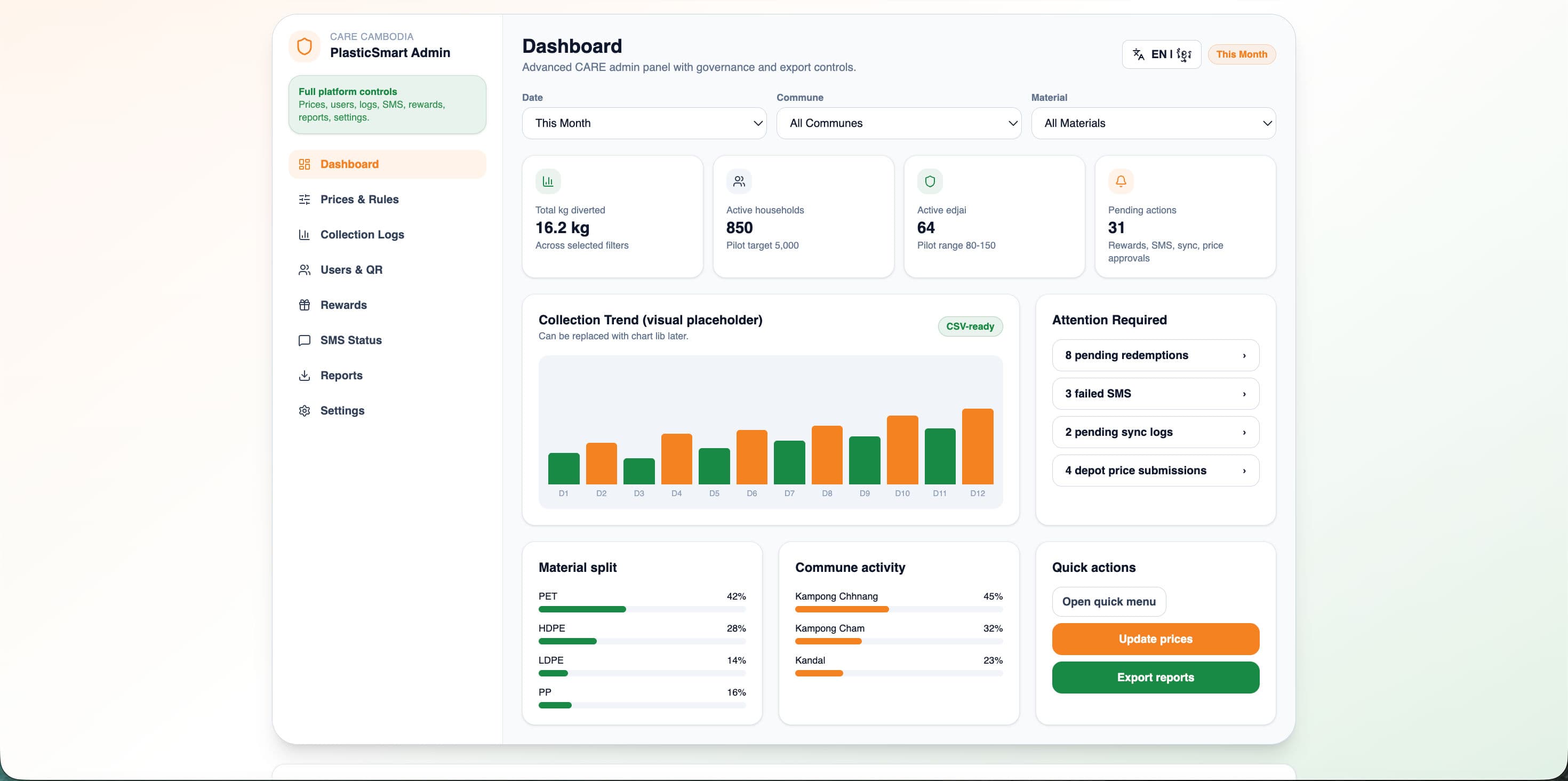Click the Export reports button
This screenshot has height=781, width=1568.
coord(1155,678)
